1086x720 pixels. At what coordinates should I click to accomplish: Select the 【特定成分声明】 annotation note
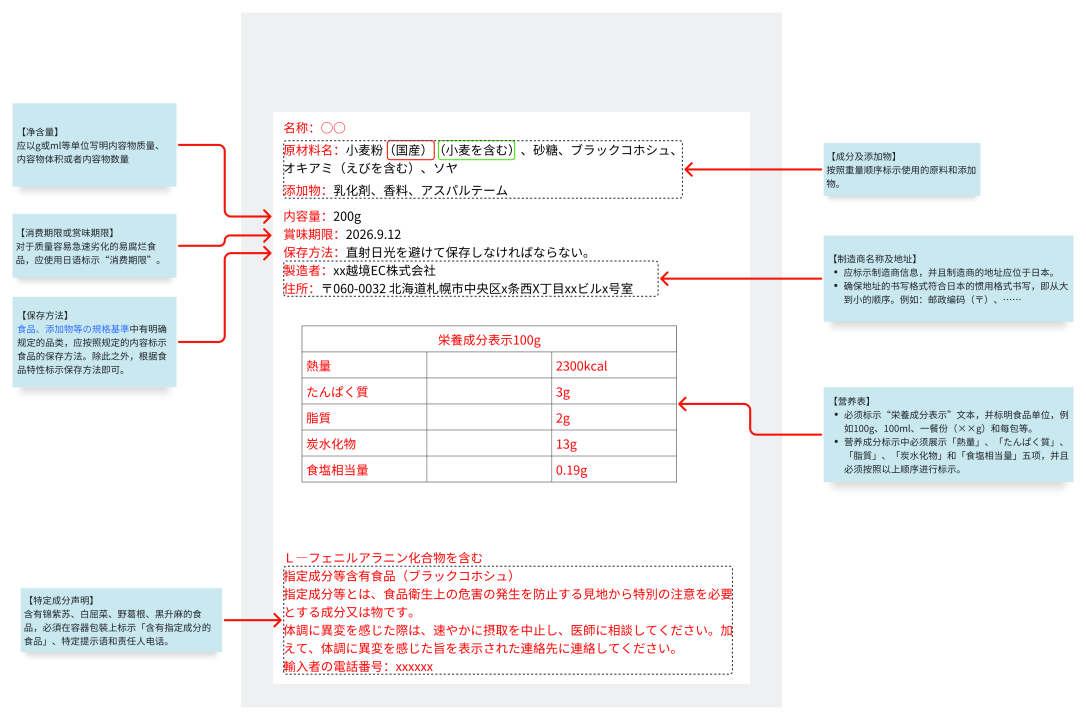tap(120, 620)
